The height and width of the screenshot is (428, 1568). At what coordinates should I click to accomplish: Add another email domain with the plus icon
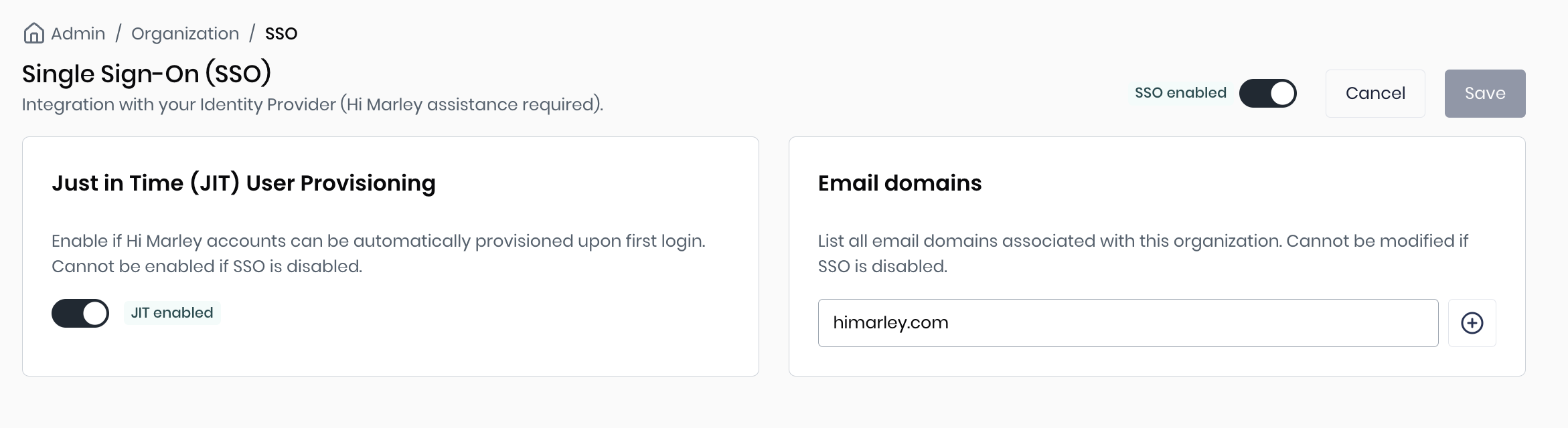coord(1472,323)
